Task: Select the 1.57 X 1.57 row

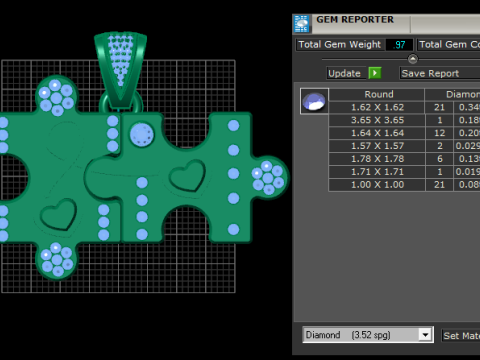Action: pyautogui.click(x=404, y=146)
